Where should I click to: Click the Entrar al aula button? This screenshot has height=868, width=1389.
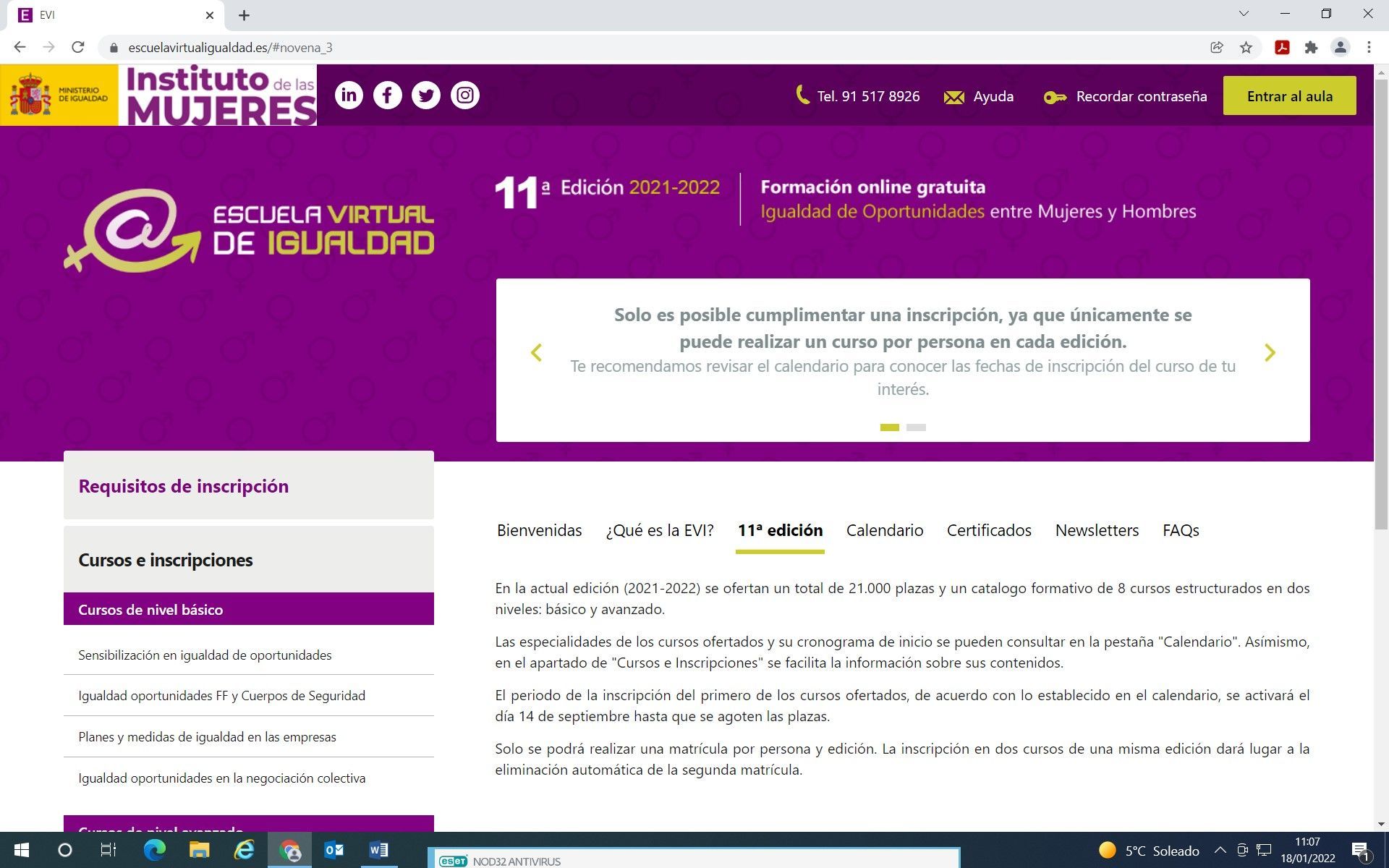1290,96
